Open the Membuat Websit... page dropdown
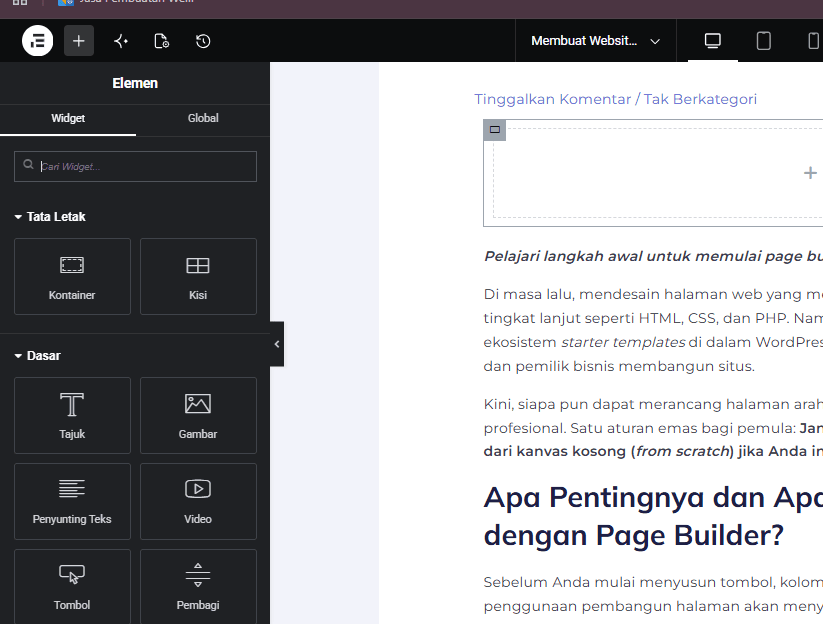This screenshot has height=624, width=823. [595, 41]
